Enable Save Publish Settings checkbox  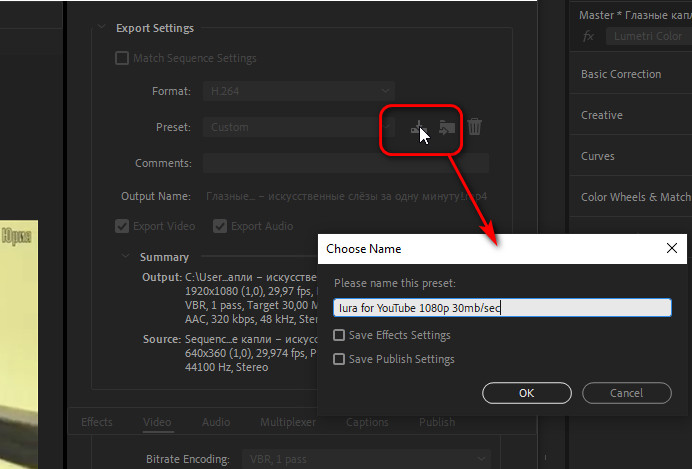339,359
